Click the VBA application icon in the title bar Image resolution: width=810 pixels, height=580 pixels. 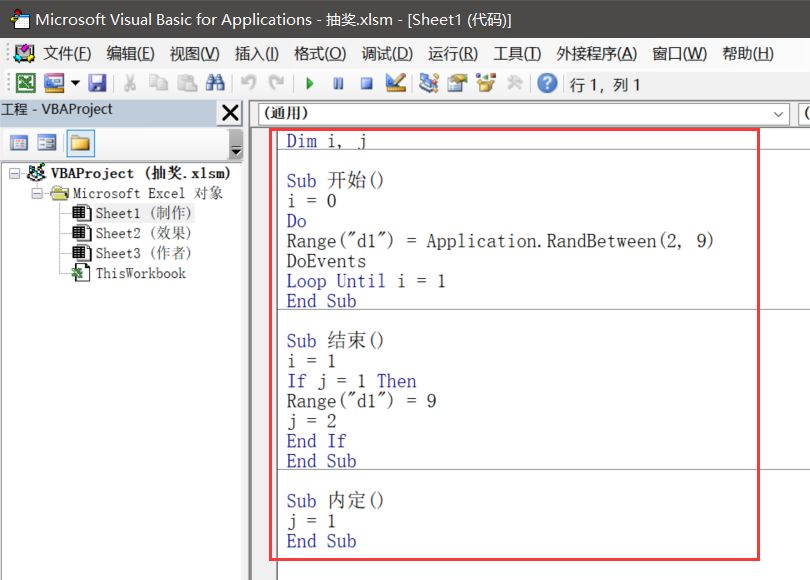(x=20, y=19)
